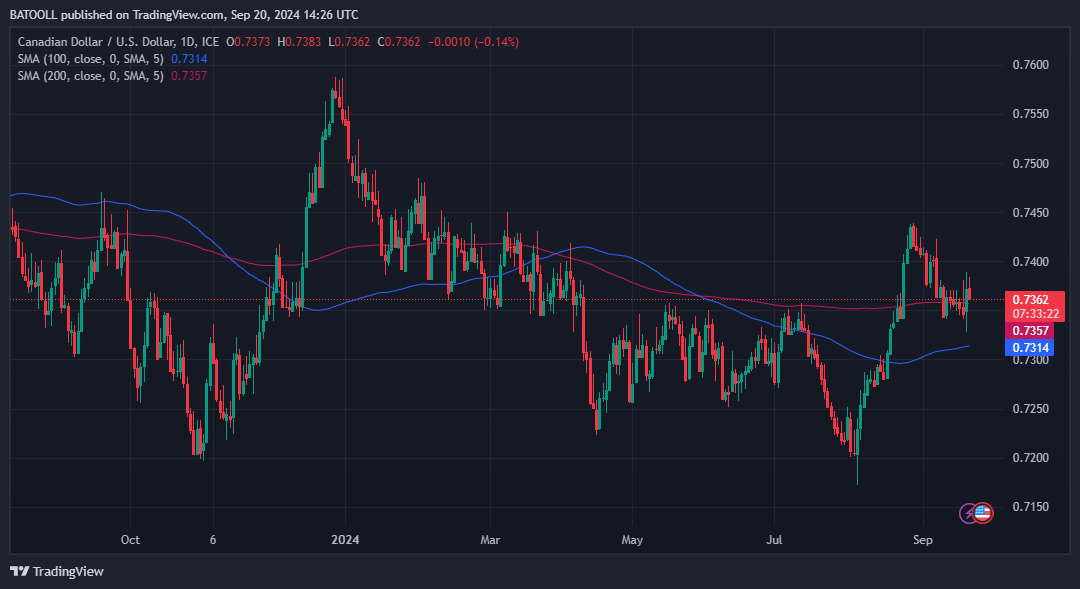Click the Sep label on time axis
The width and height of the screenshot is (1080, 589).
coord(922,539)
